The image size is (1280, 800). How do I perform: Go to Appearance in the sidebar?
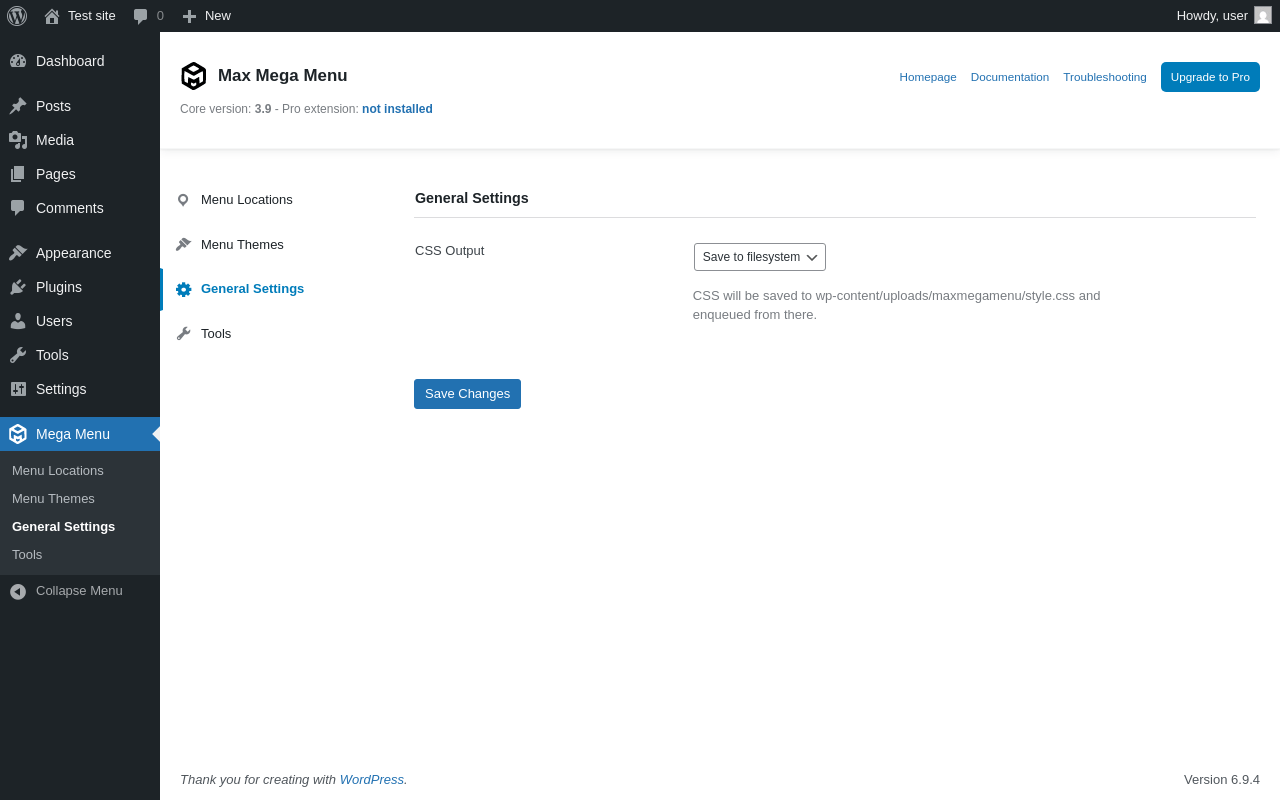(x=73, y=253)
